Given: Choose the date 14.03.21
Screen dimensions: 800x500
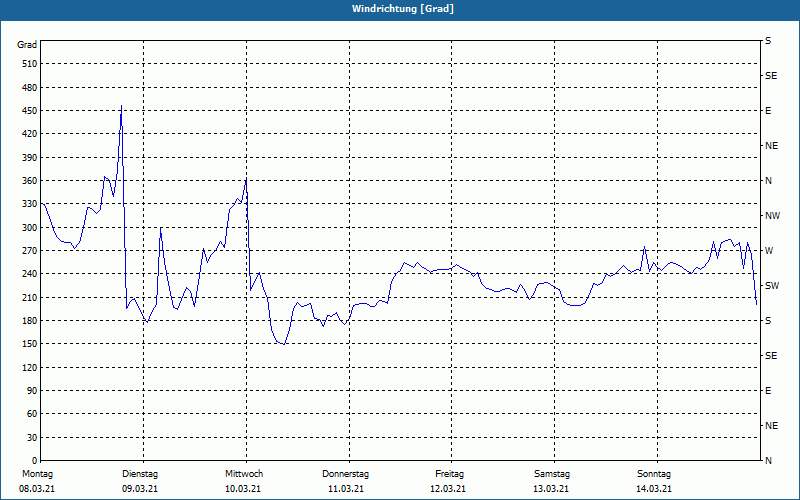Looking at the screenshot, I should 654,489.
